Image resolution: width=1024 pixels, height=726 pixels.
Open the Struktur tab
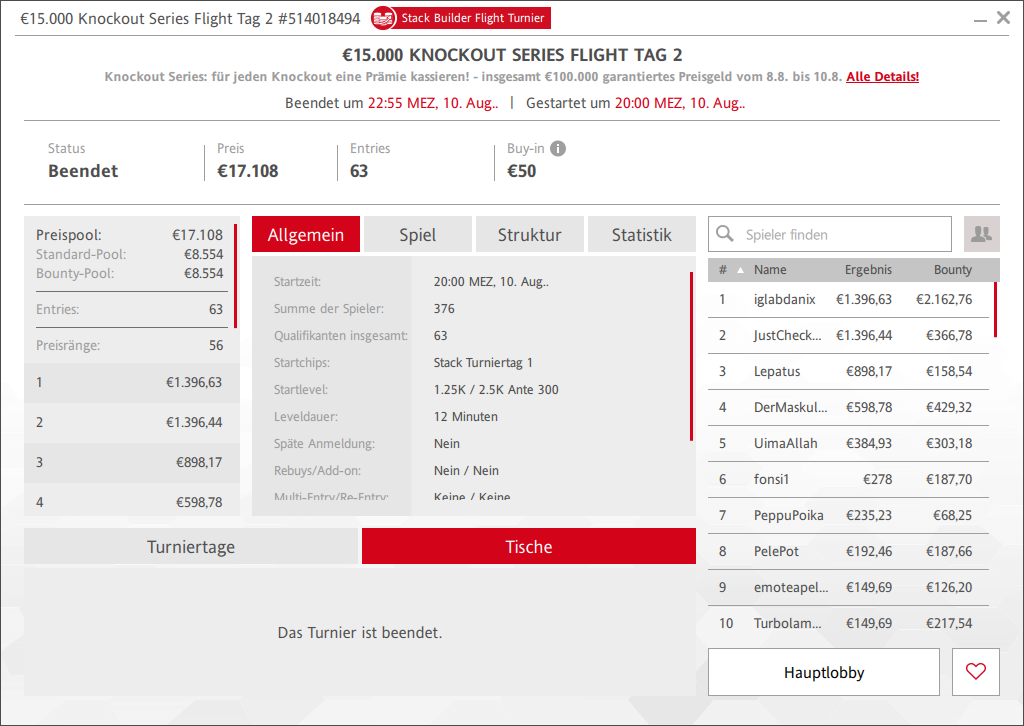(x=529, y=235)
